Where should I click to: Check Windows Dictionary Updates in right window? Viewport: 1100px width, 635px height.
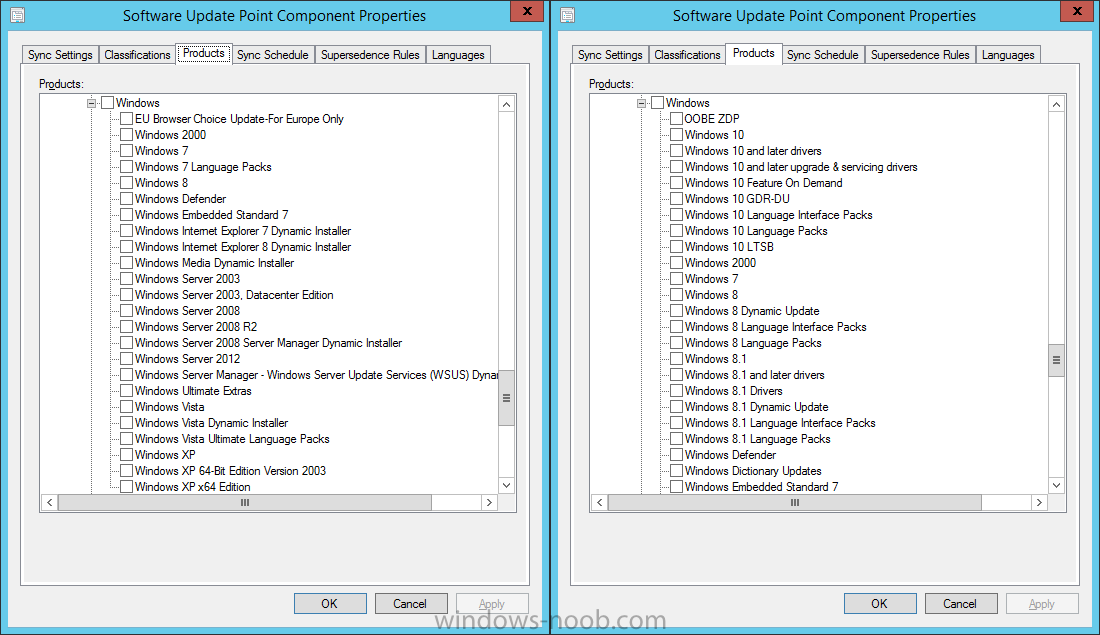click(676, 471)
